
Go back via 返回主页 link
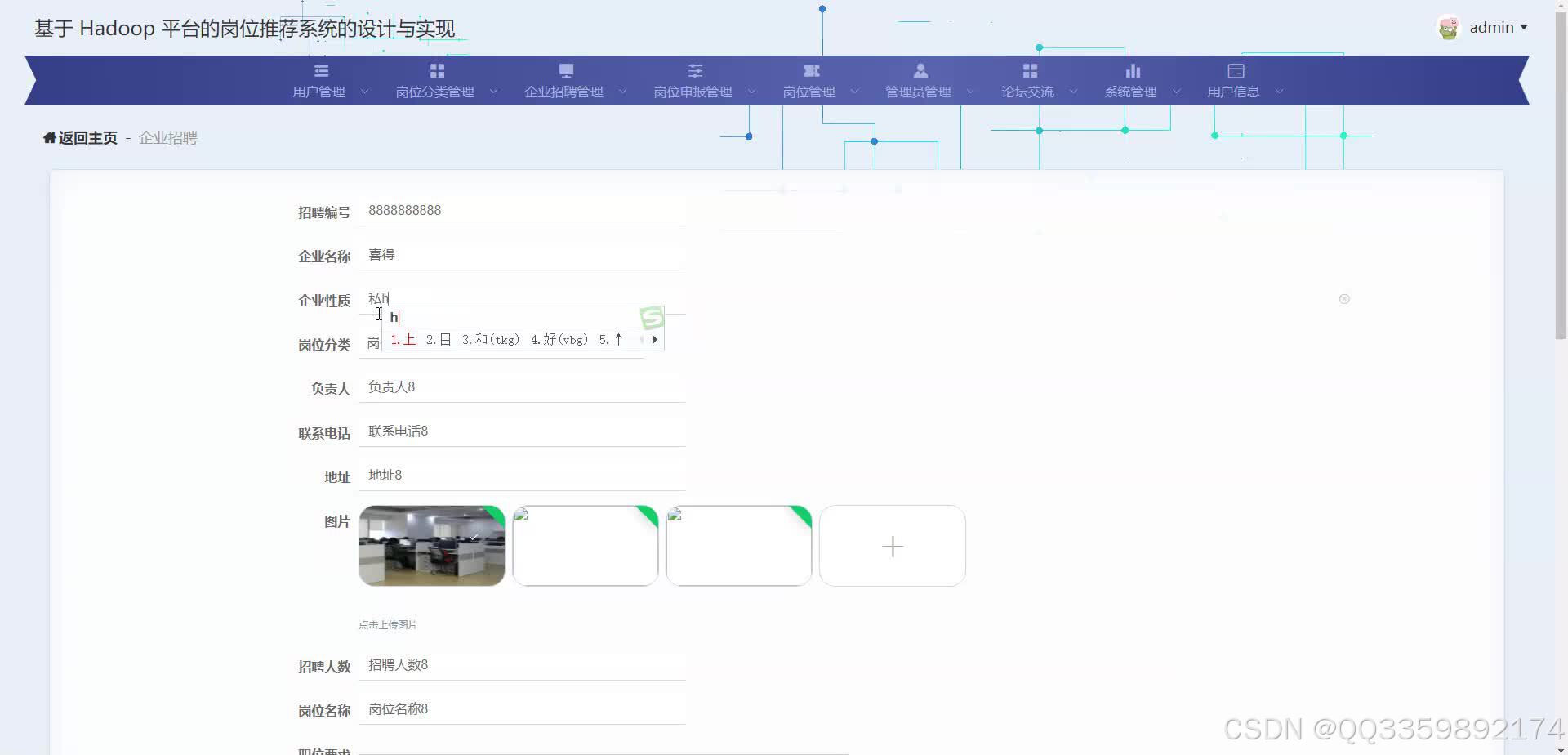88,138
